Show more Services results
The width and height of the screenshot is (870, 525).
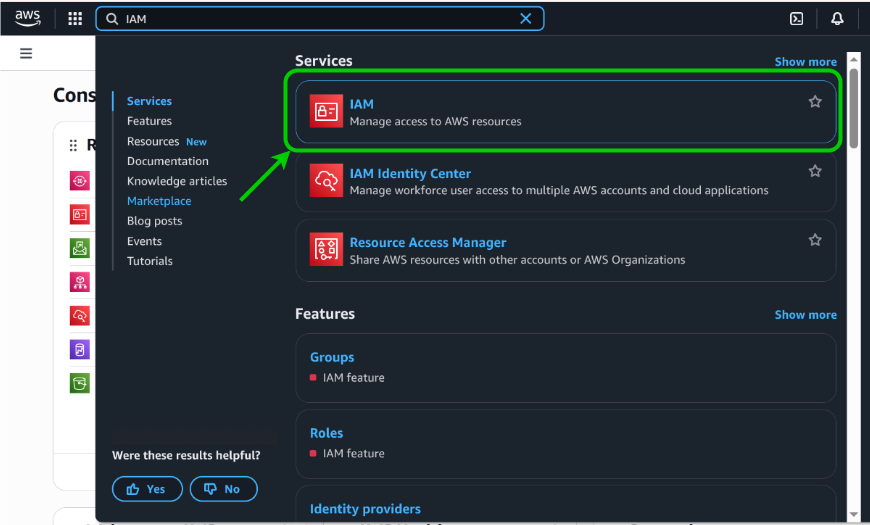pos(806,62)
